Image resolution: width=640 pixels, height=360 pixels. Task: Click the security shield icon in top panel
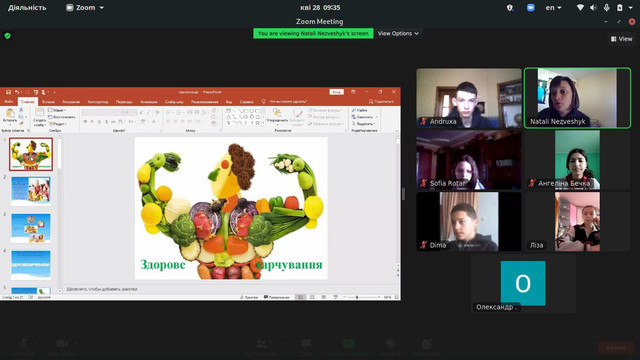coord(510,7)
